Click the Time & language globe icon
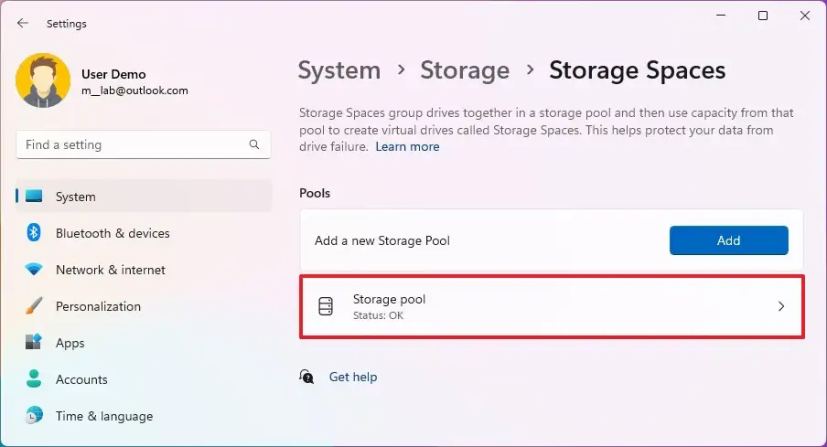 click(34, 416)
